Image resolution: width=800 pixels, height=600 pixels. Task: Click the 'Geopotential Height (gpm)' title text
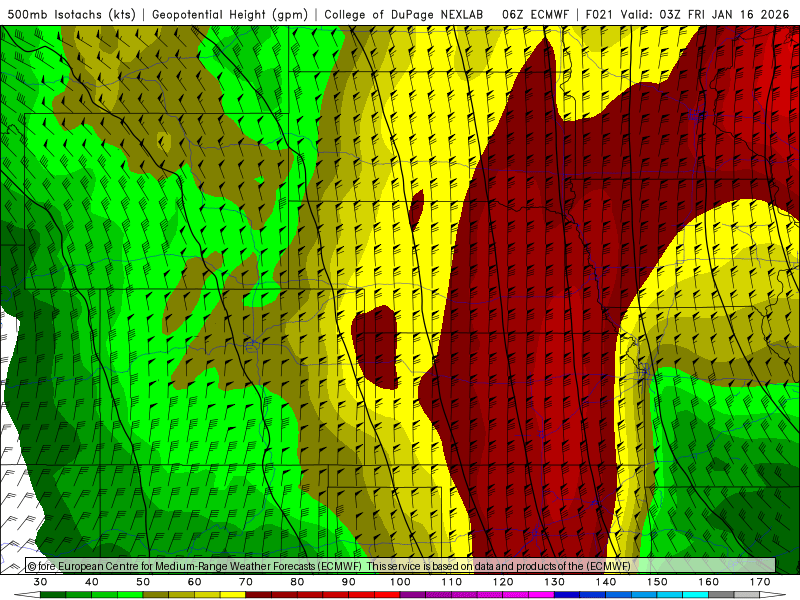click(230, 14)
